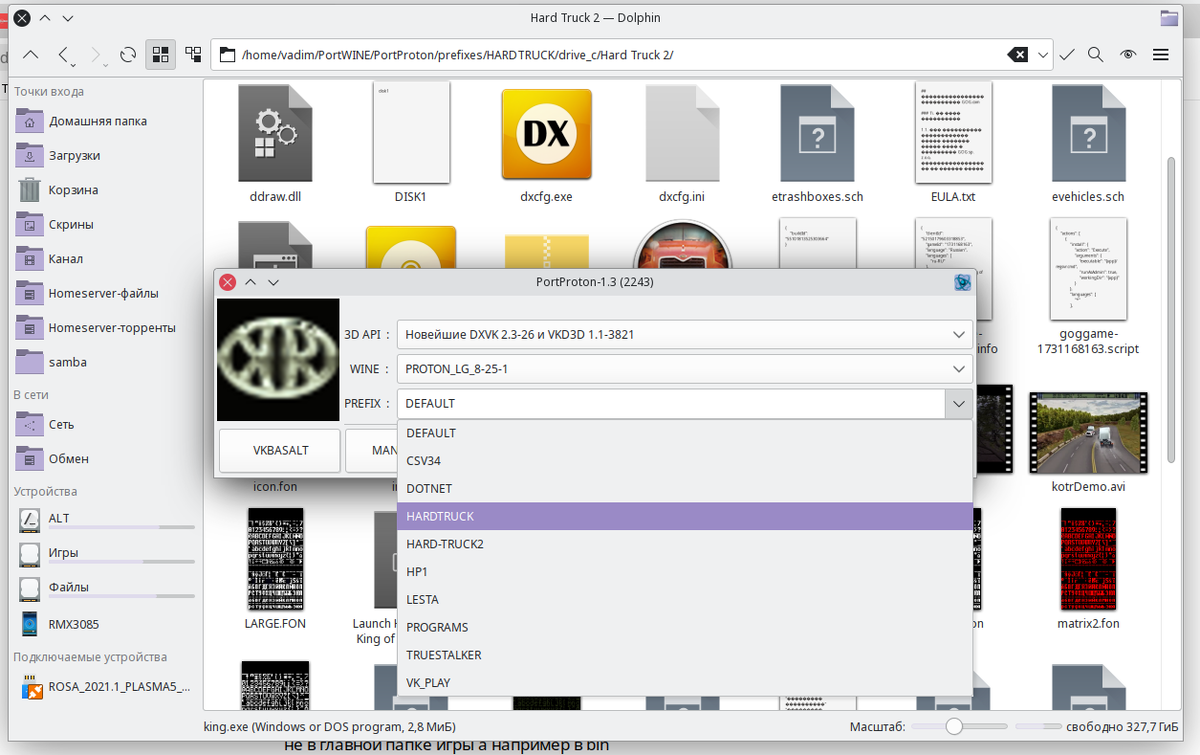This screenshot has width=1200, height=755.
Task: Open the Dolphin search tool
Action: (x=1096, y=54)
